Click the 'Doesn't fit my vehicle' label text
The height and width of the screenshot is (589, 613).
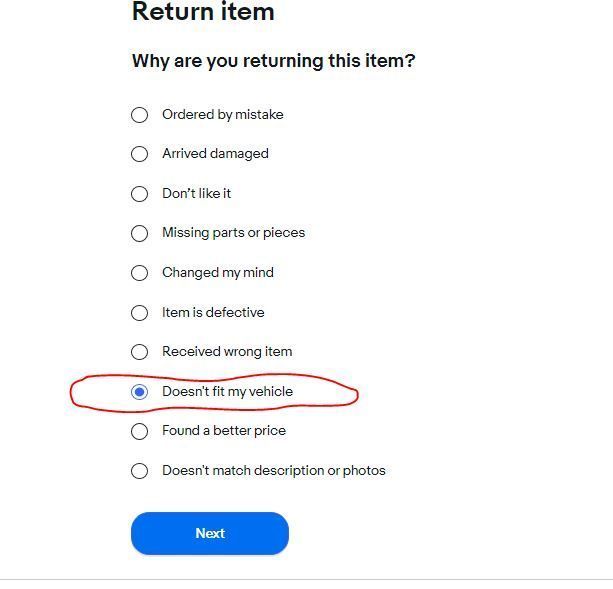[x=227, y=392]
